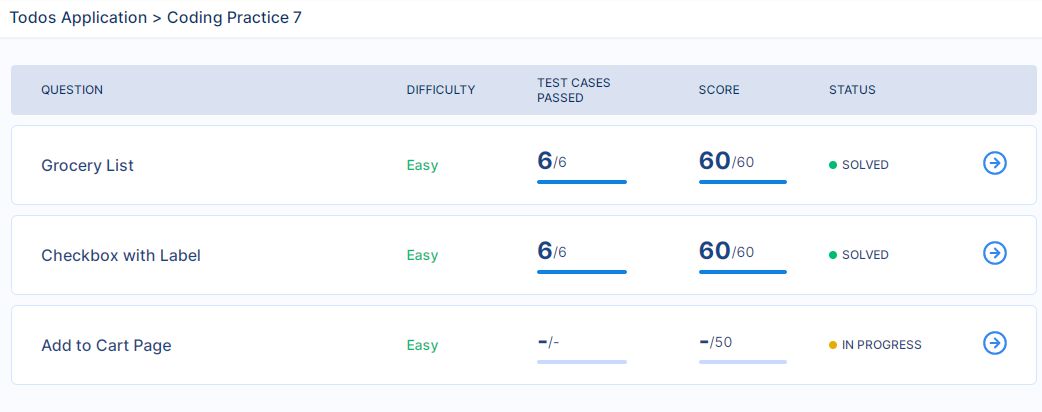The image size is (1042, 412).
Task: Click yellow In Progress status dot
Action: 833,345
